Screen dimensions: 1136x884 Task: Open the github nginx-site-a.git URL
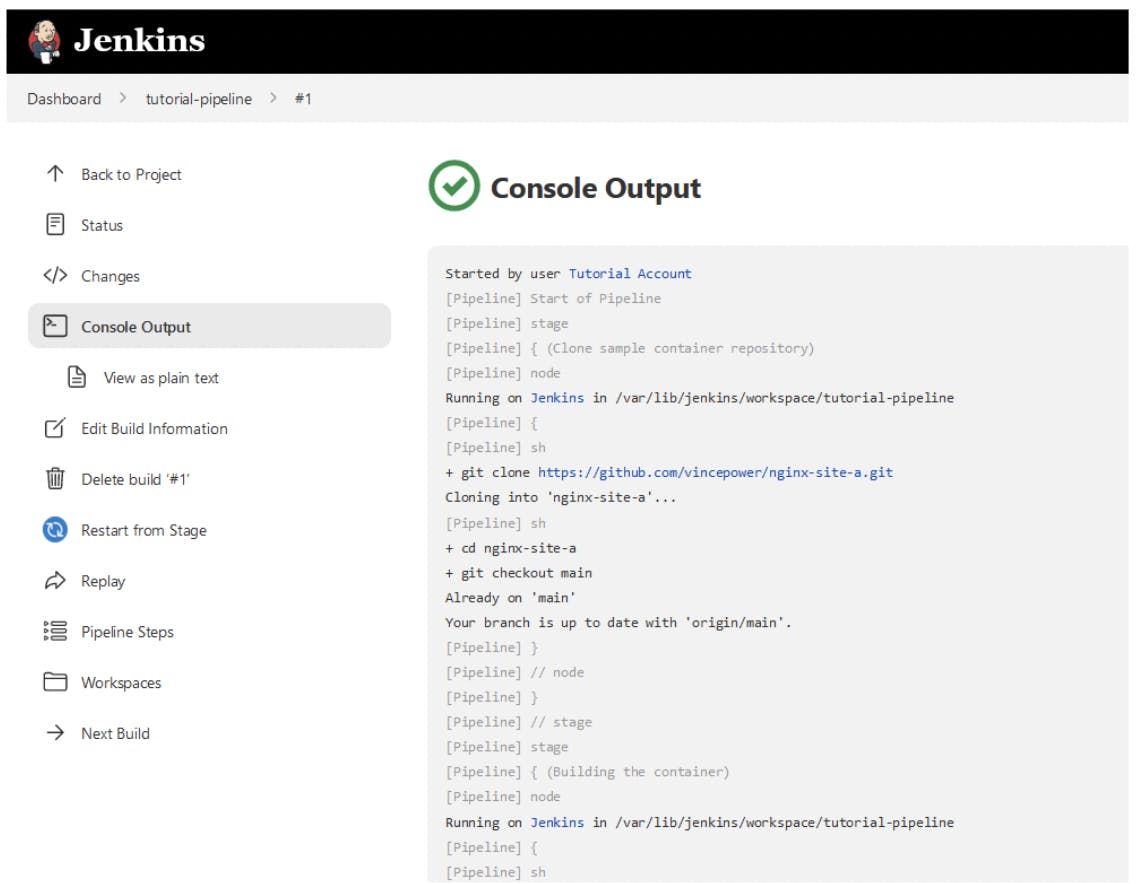pos(715,472)
